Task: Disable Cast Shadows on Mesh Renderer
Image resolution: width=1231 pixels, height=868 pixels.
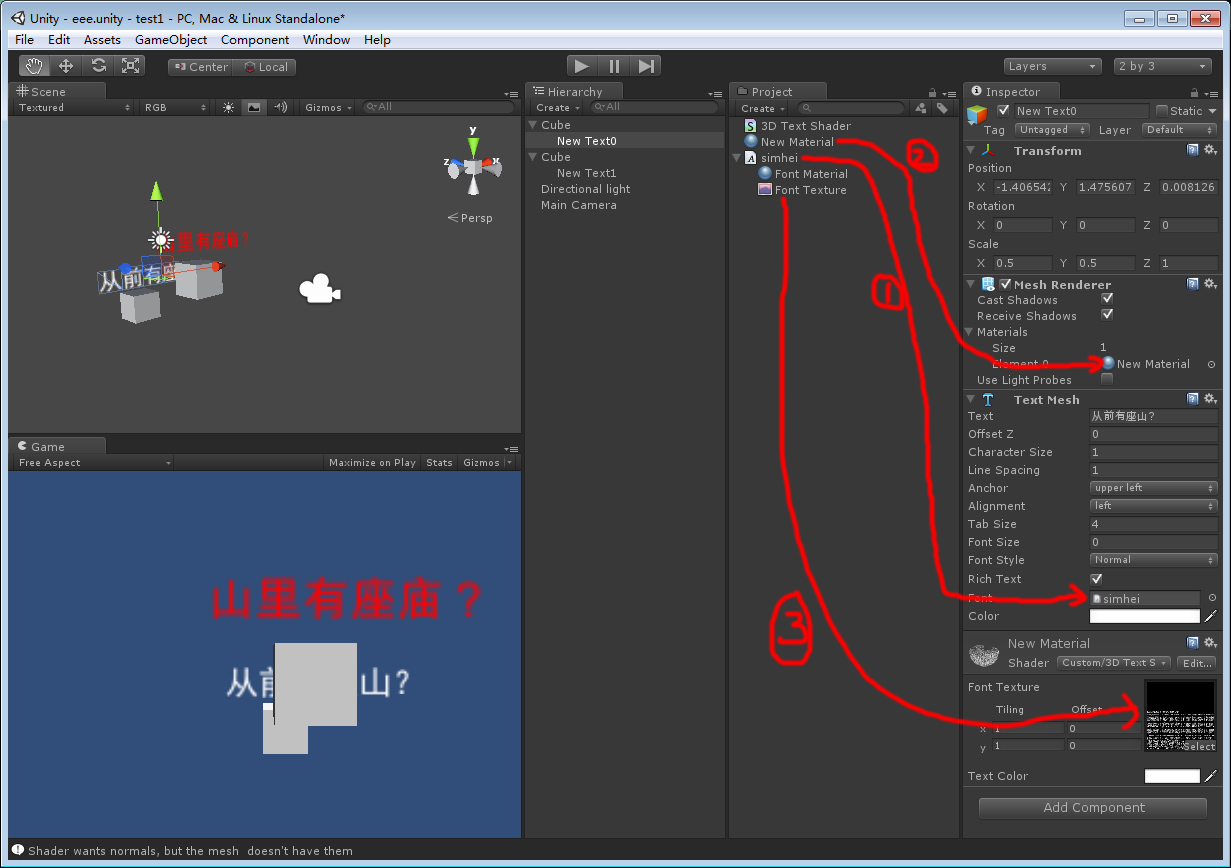Action: click(x=1108, y=300)
